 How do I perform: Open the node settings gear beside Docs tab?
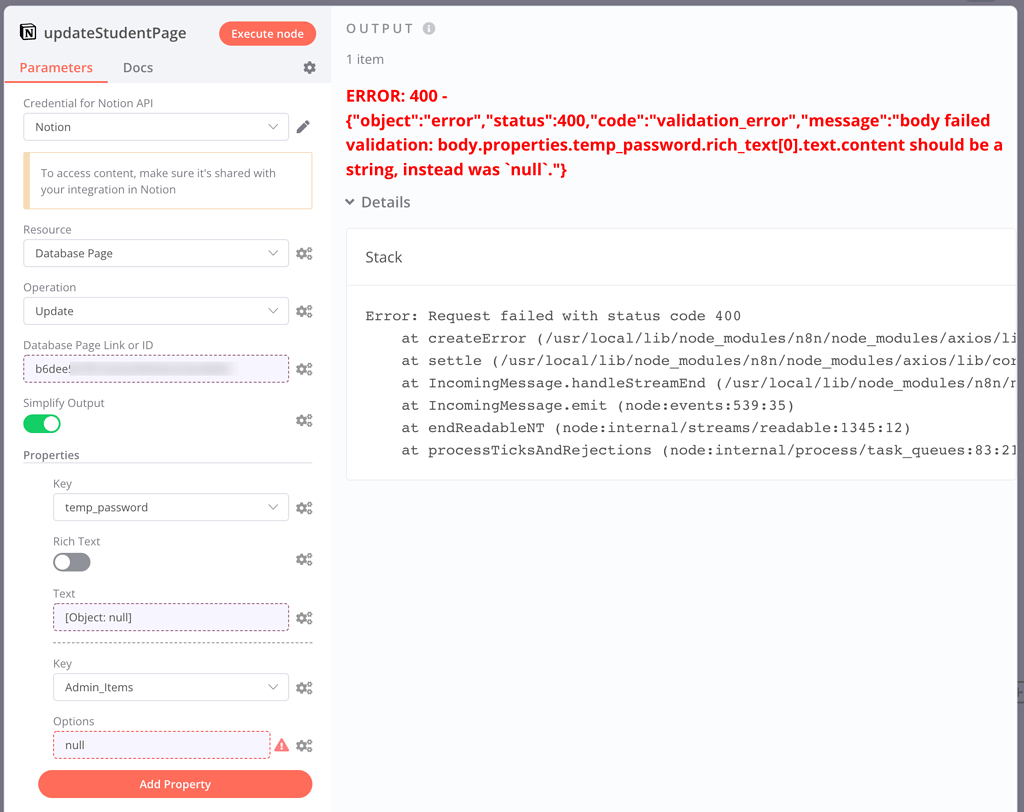(x=308, y=67)
